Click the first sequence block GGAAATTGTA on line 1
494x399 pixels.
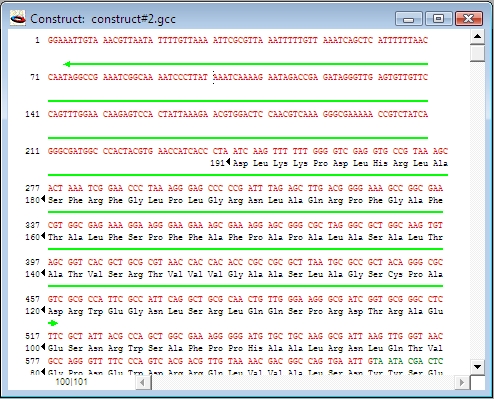click(73, 40)
